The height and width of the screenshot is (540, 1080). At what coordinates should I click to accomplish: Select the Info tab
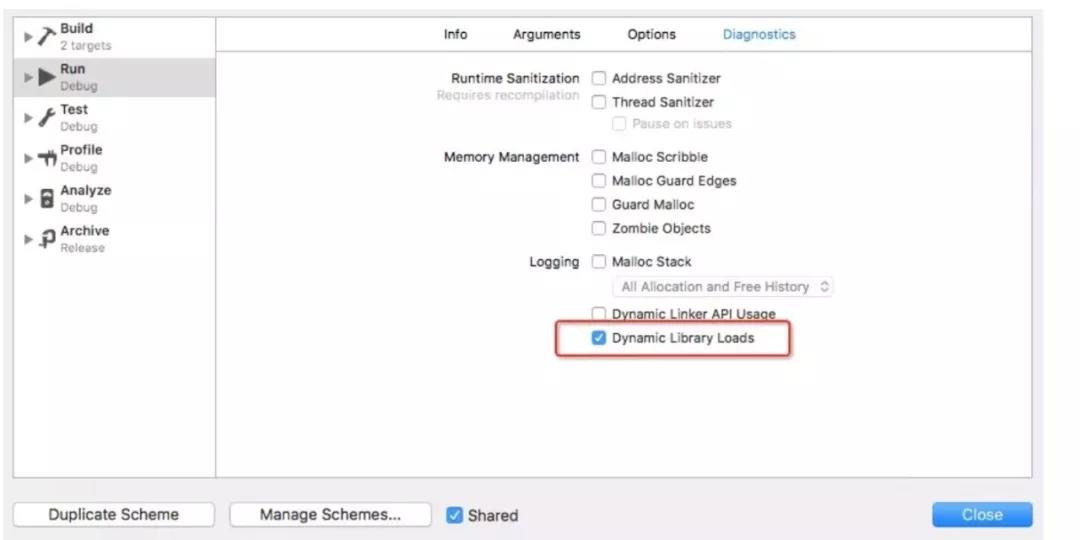point(455,34)
